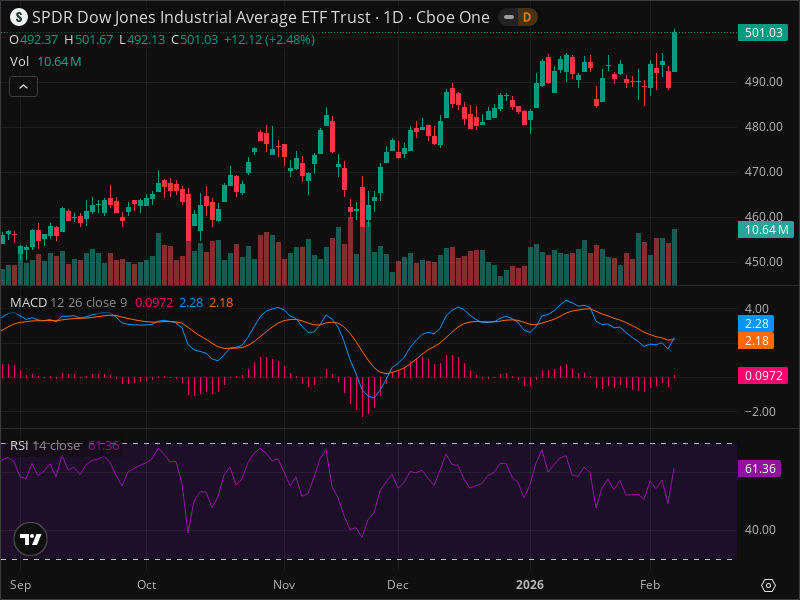Click the open value O492.37 in legend
This screenshot has width=800, height=600.
[34, 40]
